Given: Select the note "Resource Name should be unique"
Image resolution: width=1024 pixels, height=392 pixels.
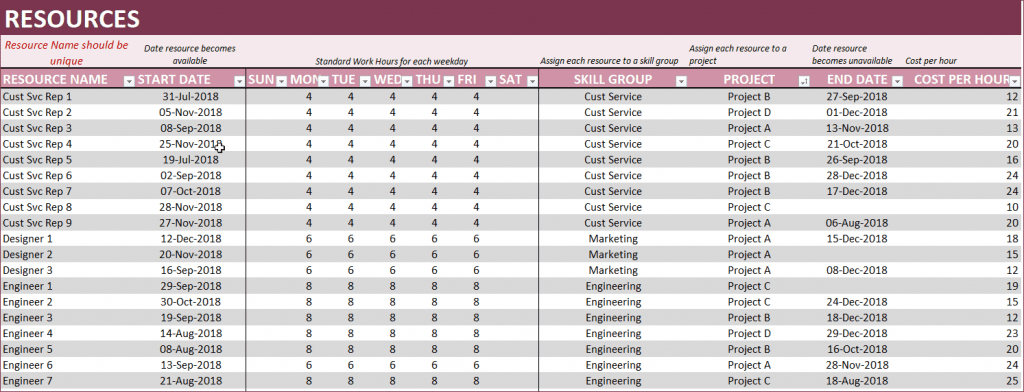Looking at the screenshot, I should click(x=67, y=53).
